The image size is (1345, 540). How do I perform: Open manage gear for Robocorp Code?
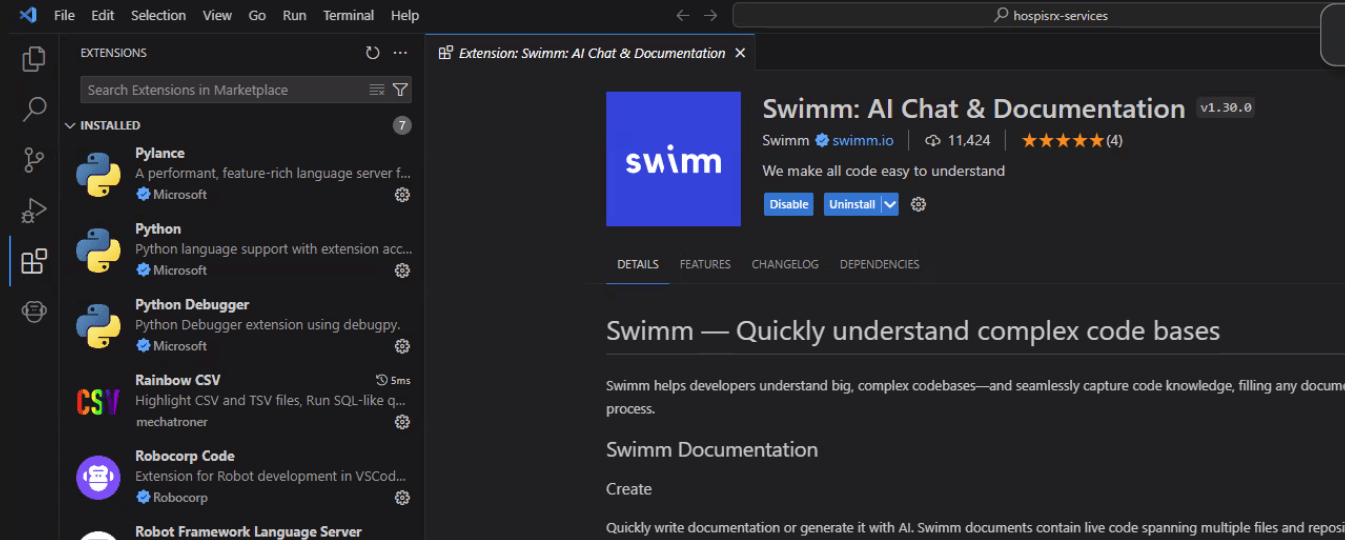[x=402, y=498]
